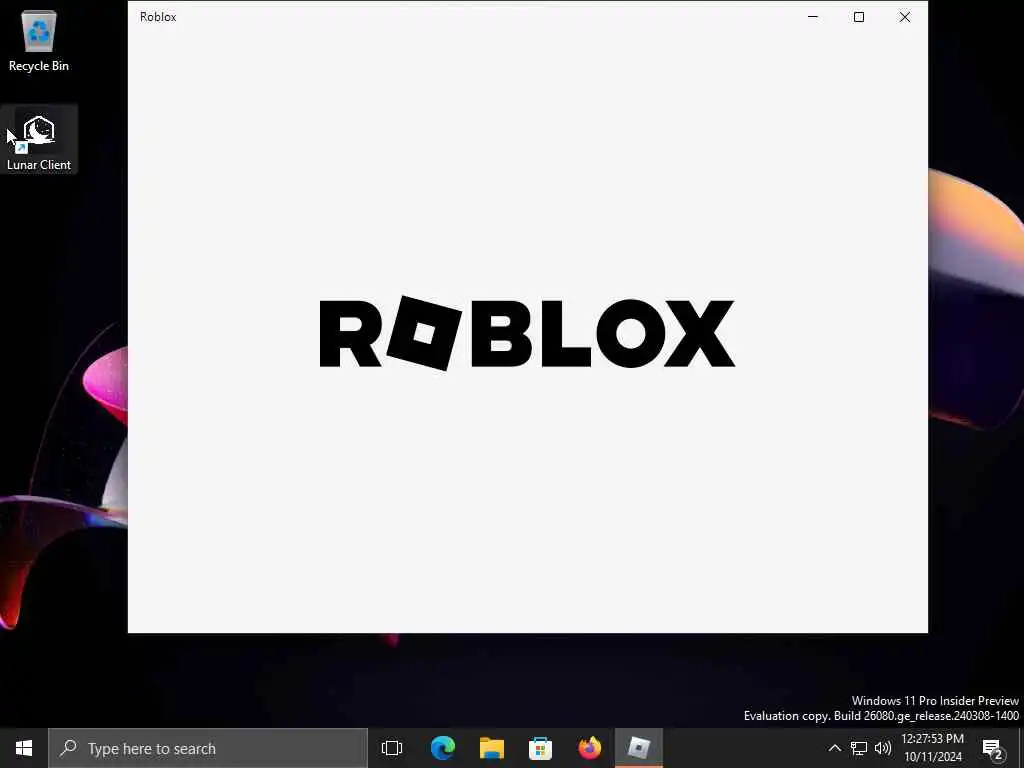Open the network status tray icon
The image size is (1024, 768).
pos(859,748)
